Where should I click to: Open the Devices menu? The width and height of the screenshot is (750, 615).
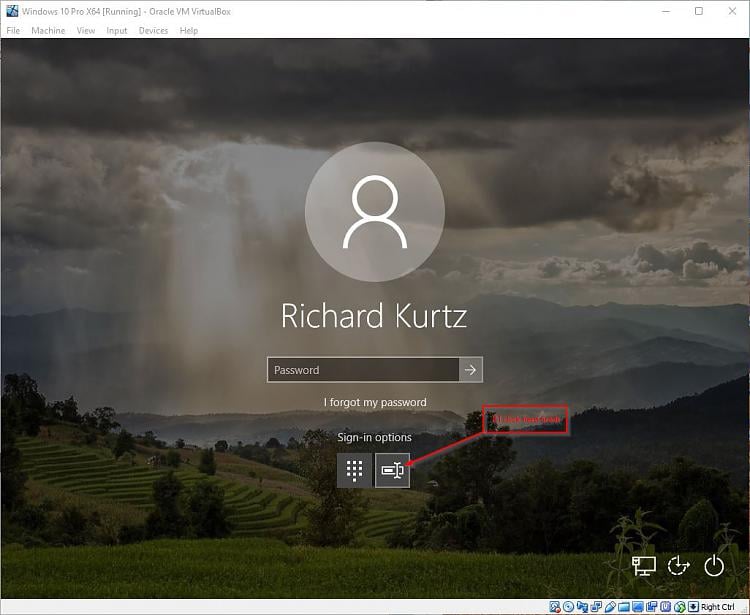coord(153,31)
